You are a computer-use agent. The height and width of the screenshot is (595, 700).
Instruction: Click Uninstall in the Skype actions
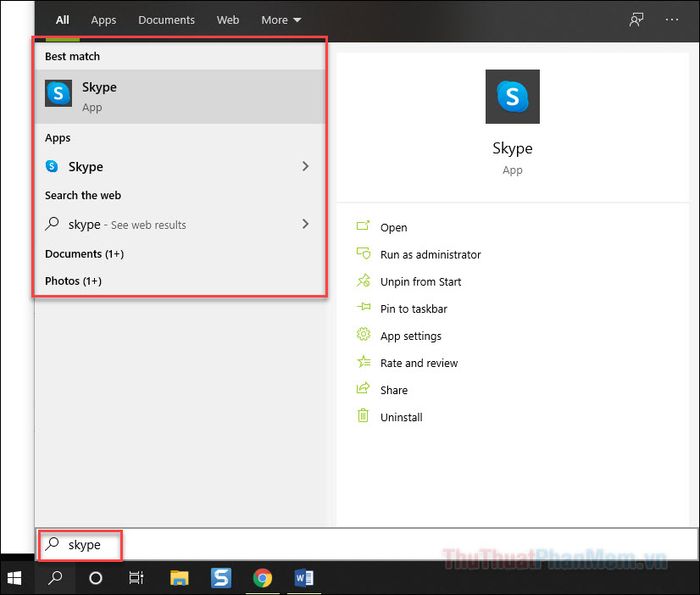coord(401,417)
